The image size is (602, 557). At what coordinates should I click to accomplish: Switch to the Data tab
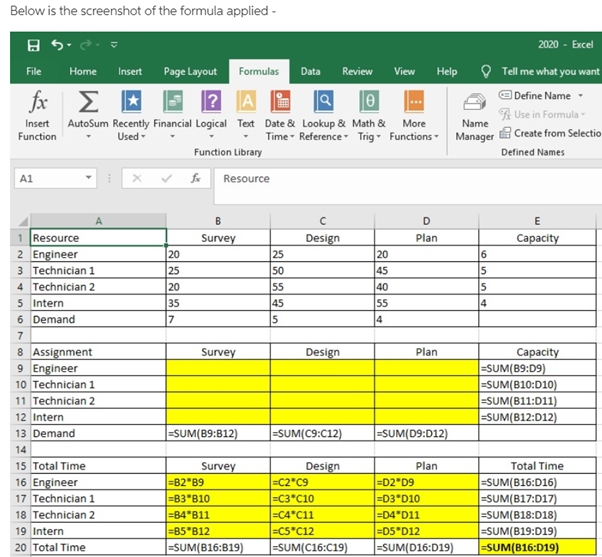tap(310, 72)
